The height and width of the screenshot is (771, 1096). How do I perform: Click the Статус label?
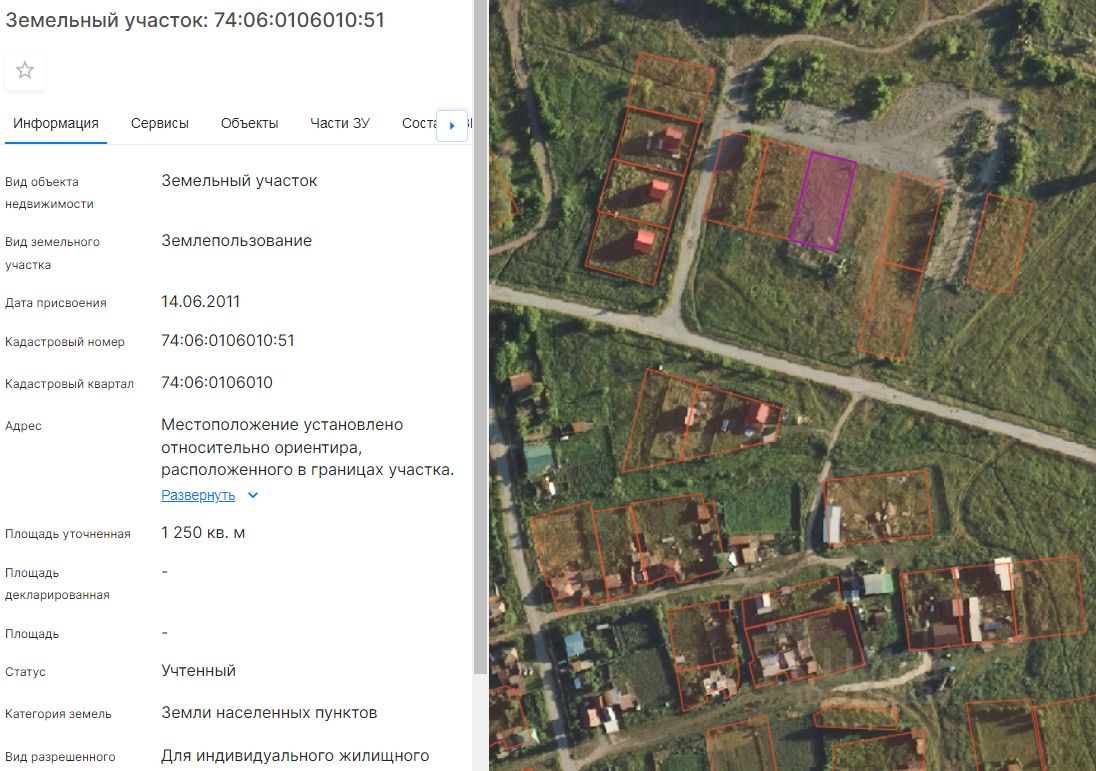(x=25, y=672)
